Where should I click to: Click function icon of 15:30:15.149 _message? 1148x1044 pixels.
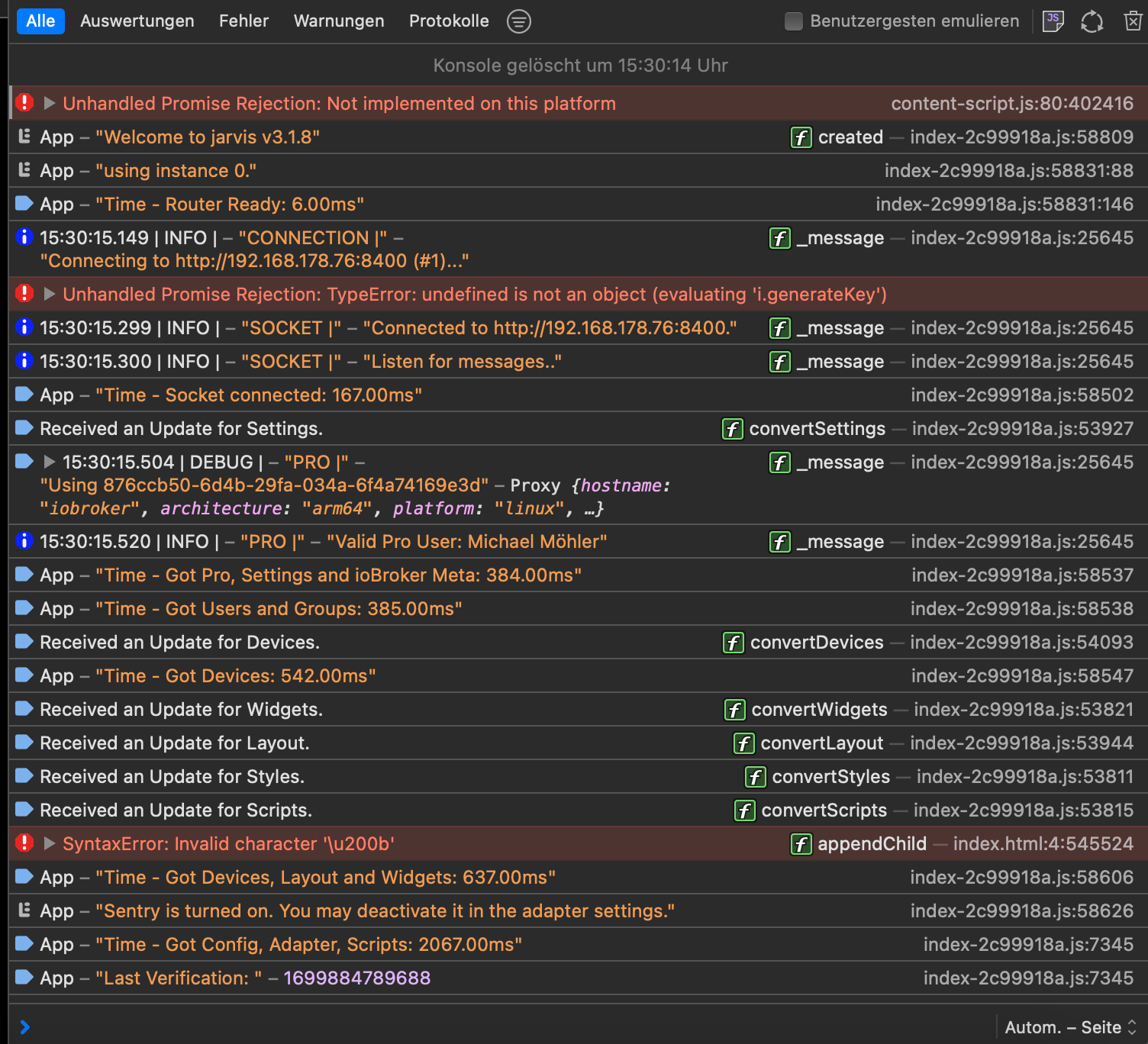[779, 238]
